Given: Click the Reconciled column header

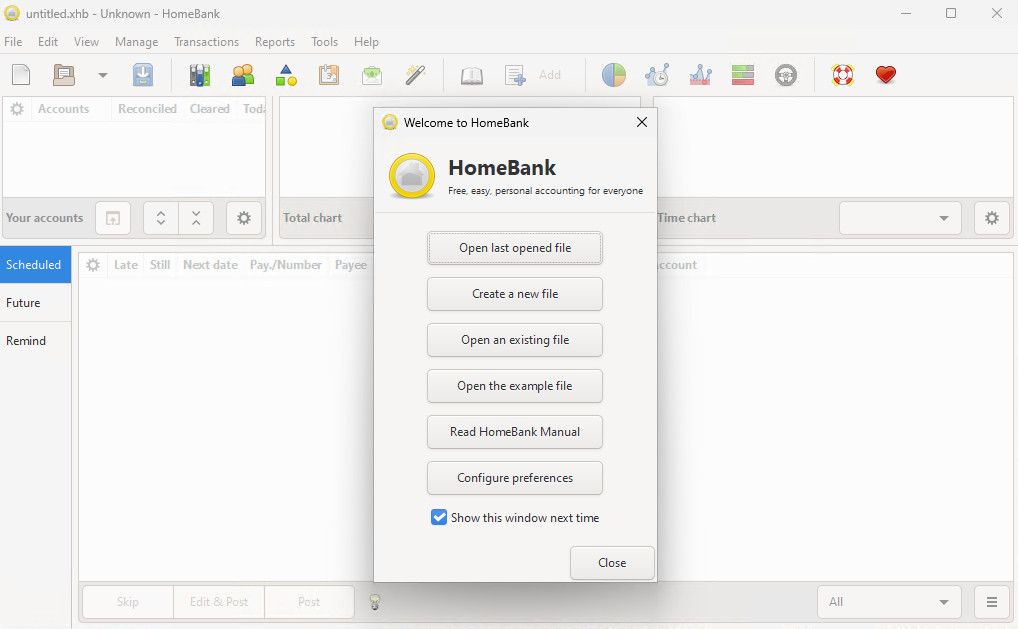Looking at the screenshot, I should [147, 109].
